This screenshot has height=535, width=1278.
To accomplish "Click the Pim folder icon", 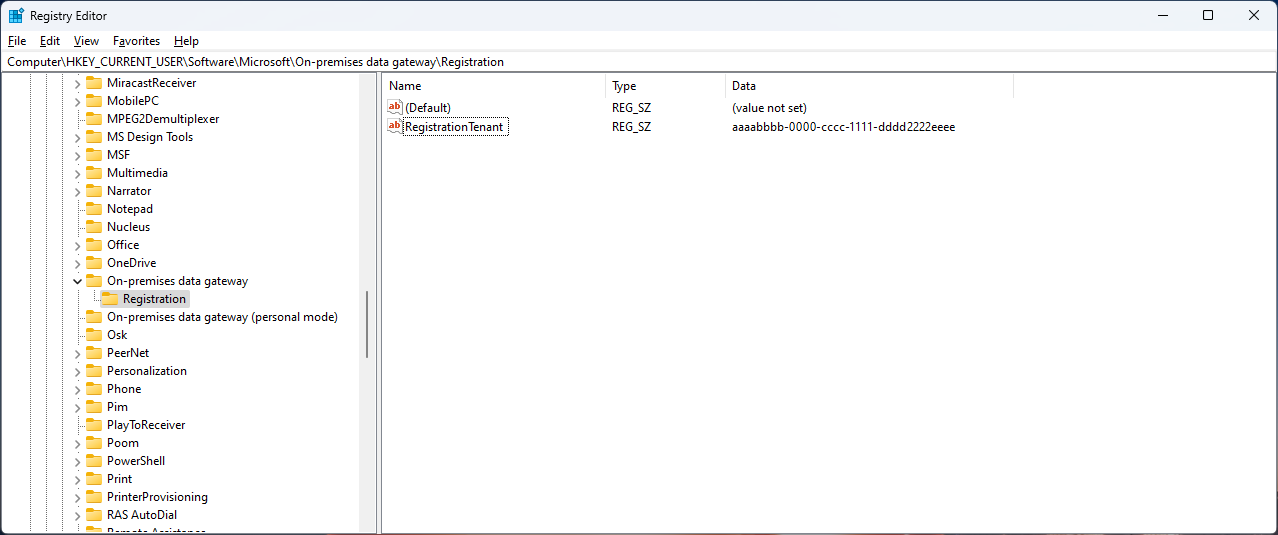I will click(x=93, y=407).
